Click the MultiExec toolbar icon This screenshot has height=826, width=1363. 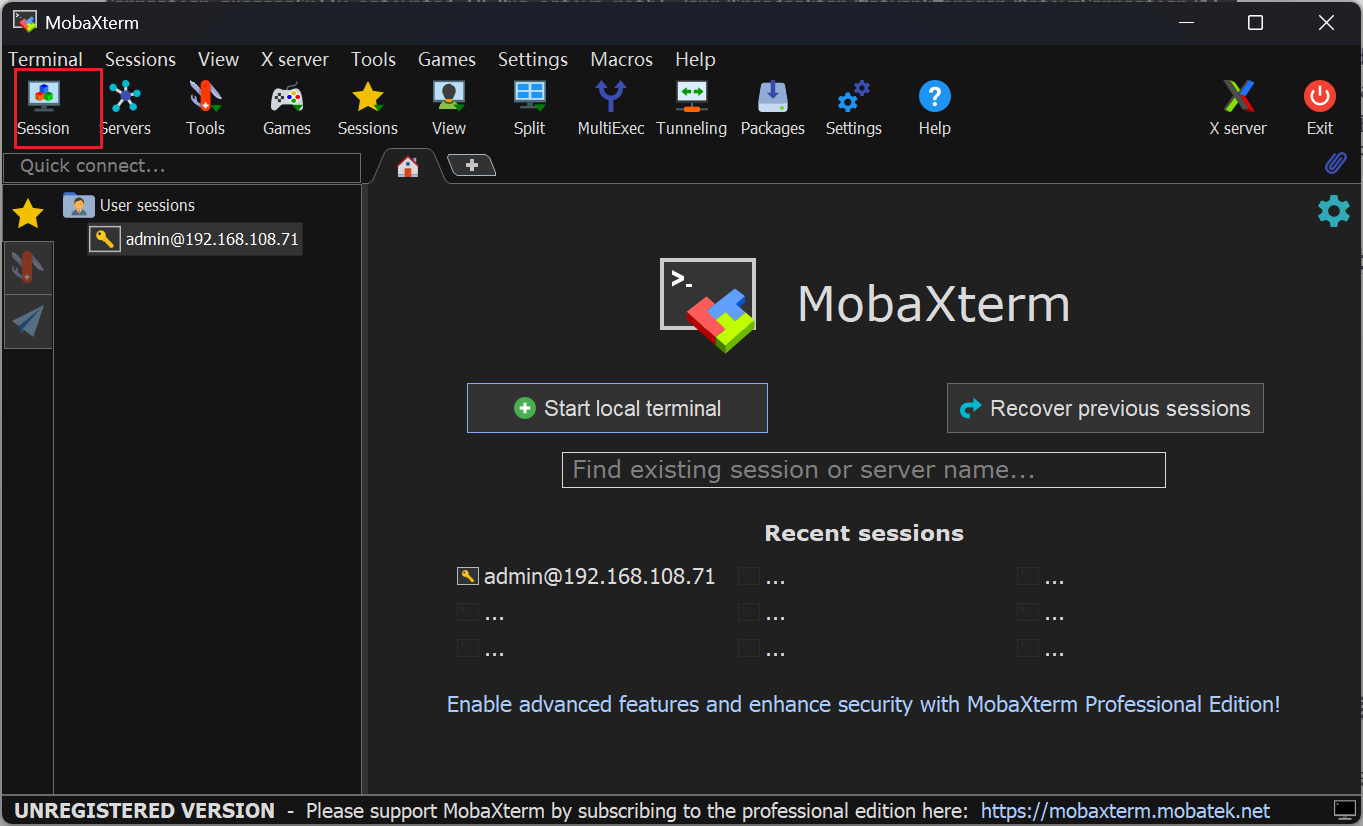tap(611, 108)
